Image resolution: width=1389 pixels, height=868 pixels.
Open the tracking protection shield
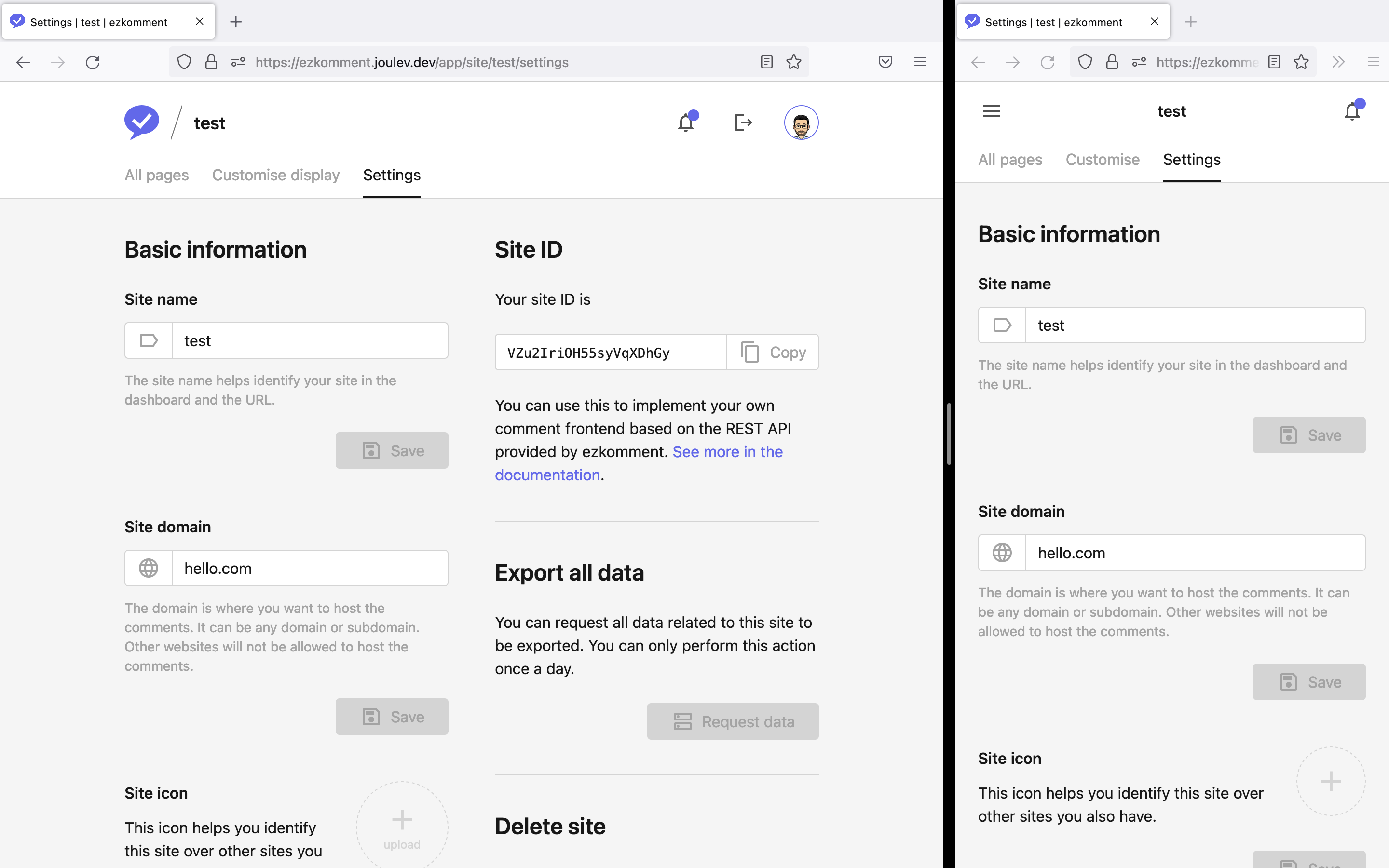(183, 62)
